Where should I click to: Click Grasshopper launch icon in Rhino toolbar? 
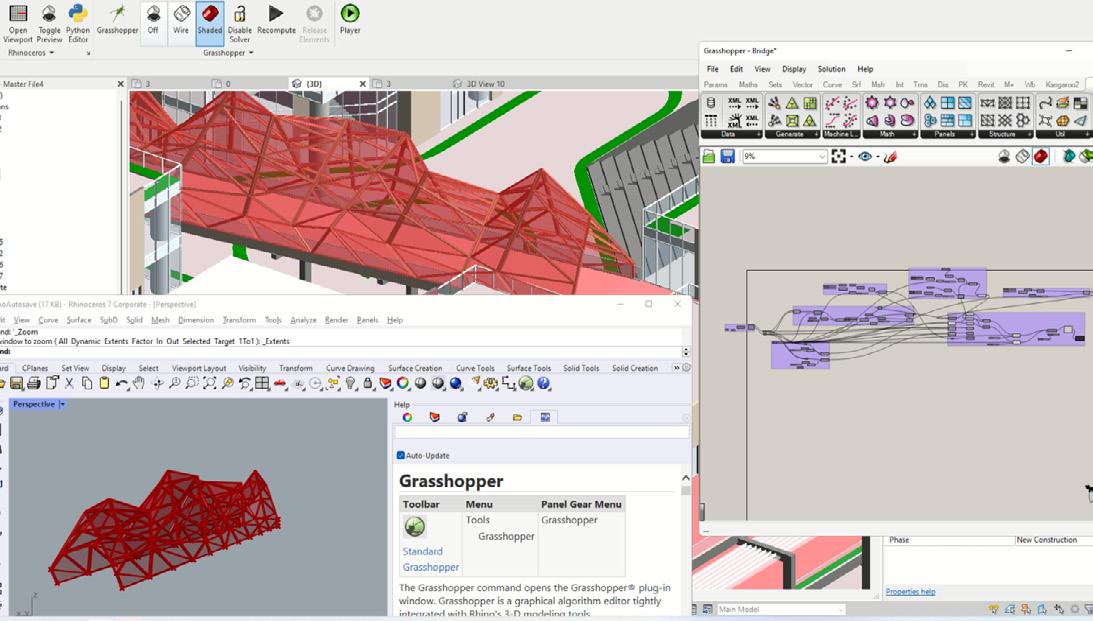coord(526,383)
